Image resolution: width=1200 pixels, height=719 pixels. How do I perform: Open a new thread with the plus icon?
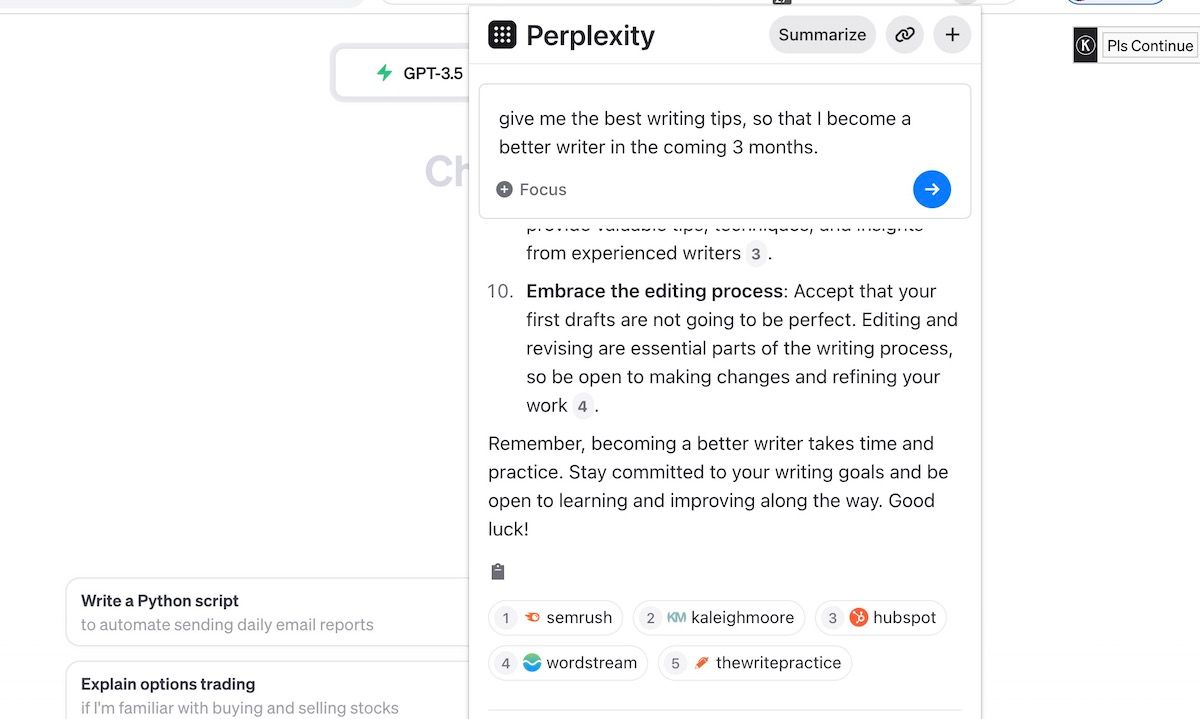[952, 34]
